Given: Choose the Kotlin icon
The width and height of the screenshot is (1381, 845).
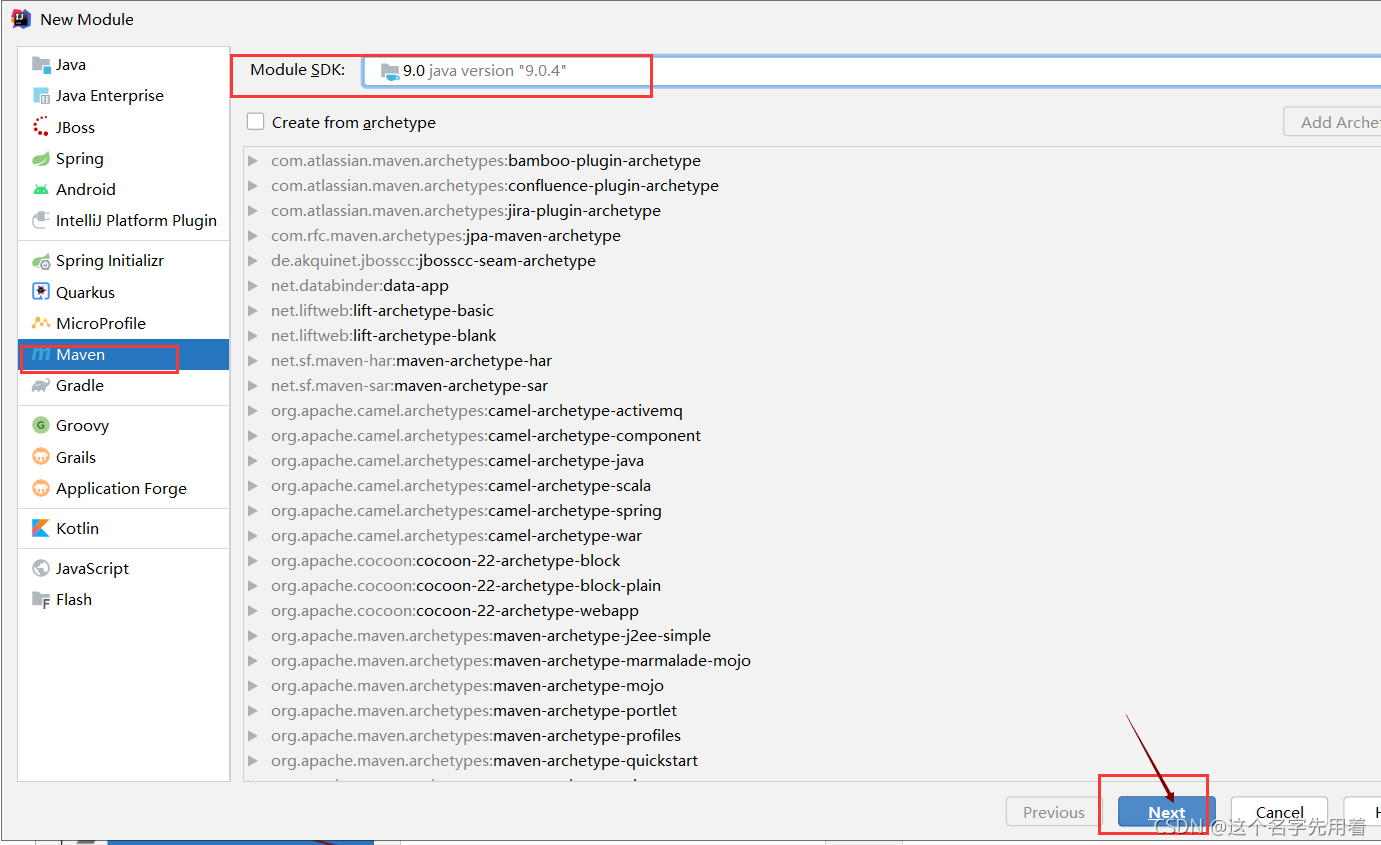Looking at the screenshot, I should pos(41,528).
